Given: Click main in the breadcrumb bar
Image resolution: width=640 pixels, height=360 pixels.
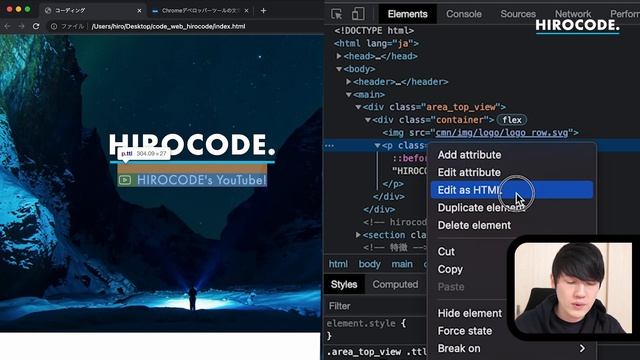Looking at the screenshot, I should pos(402,264).
